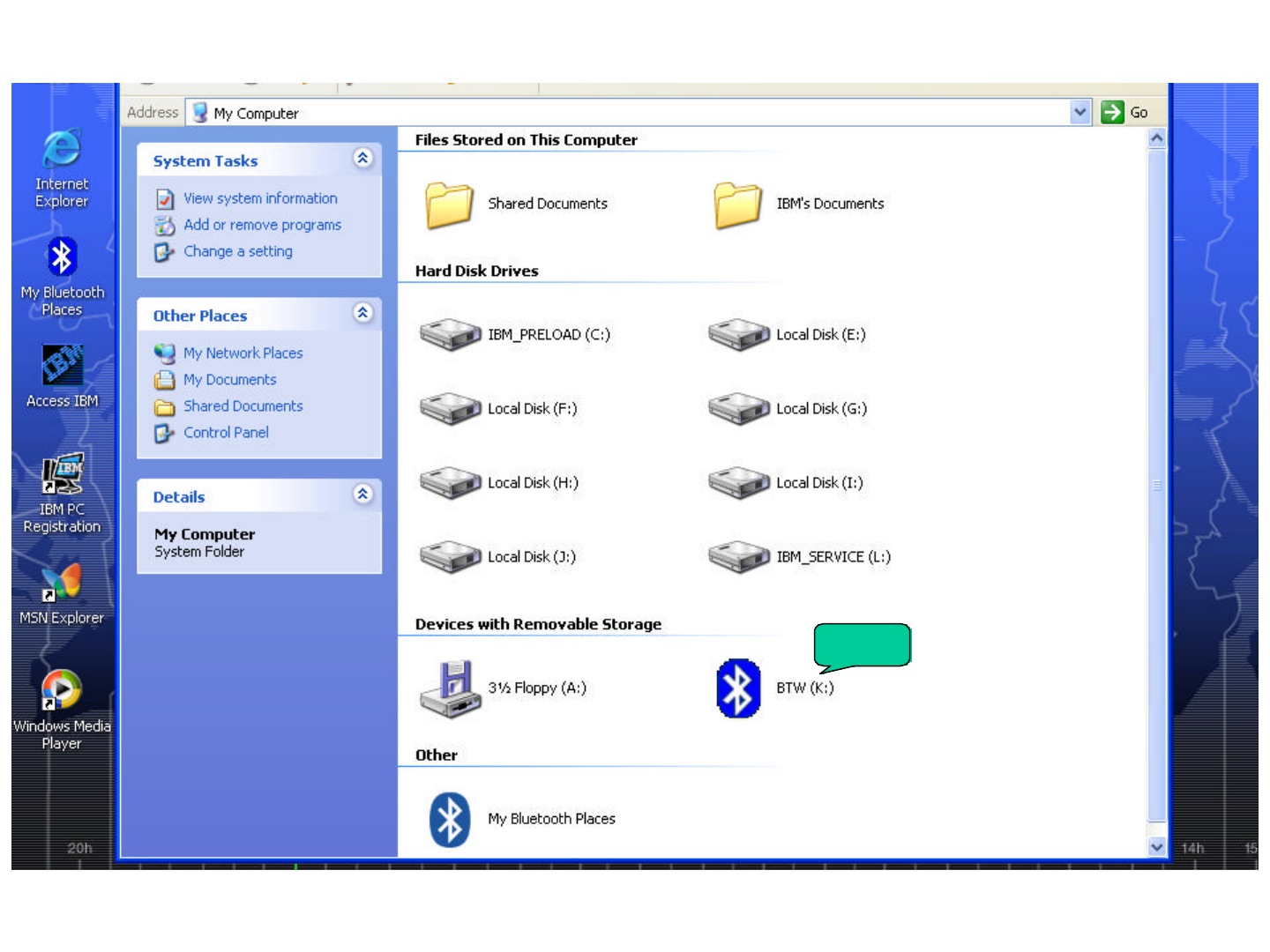
Task: Select the Shared Documents folder icon
Action: tap(449, 205)
